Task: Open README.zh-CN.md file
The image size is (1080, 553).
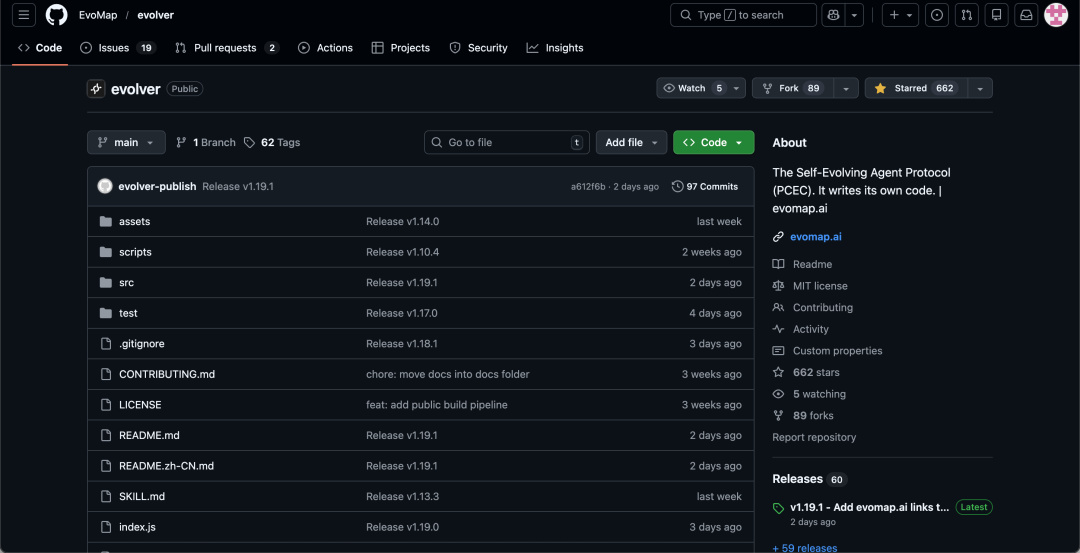Action: (x=167, y=466)
